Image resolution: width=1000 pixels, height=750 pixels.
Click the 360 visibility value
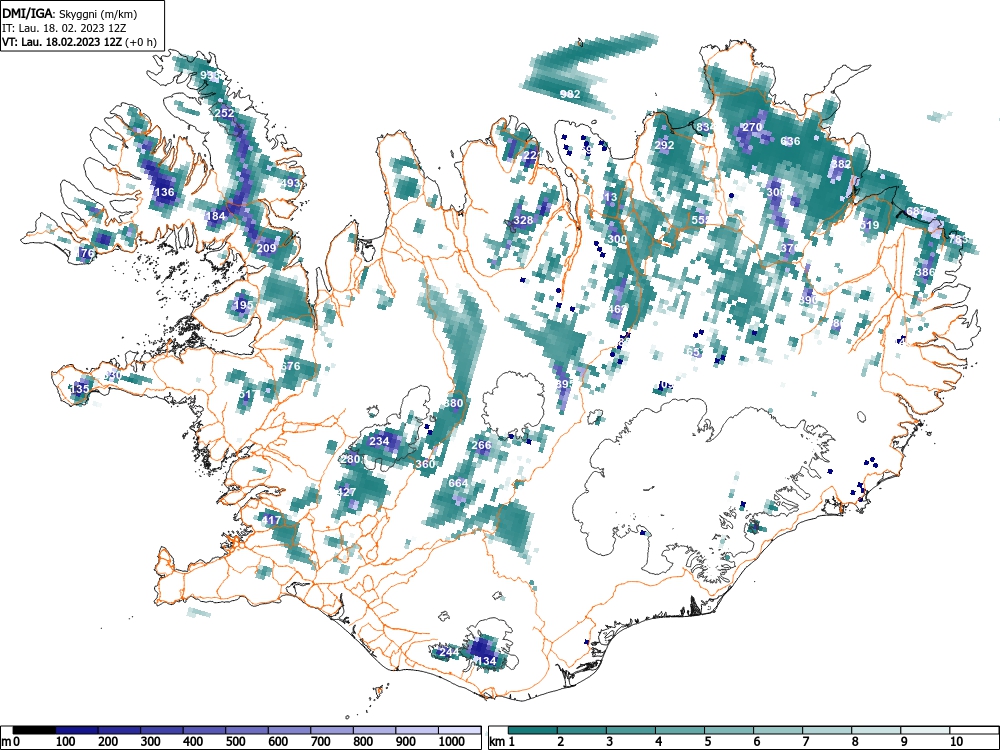tap(425, 464)
